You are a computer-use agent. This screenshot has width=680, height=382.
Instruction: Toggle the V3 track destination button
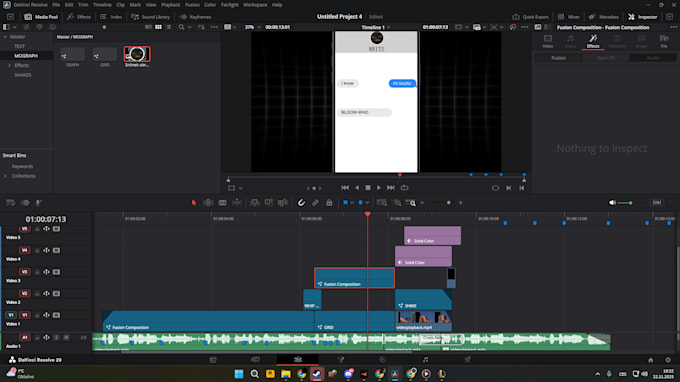25,272
